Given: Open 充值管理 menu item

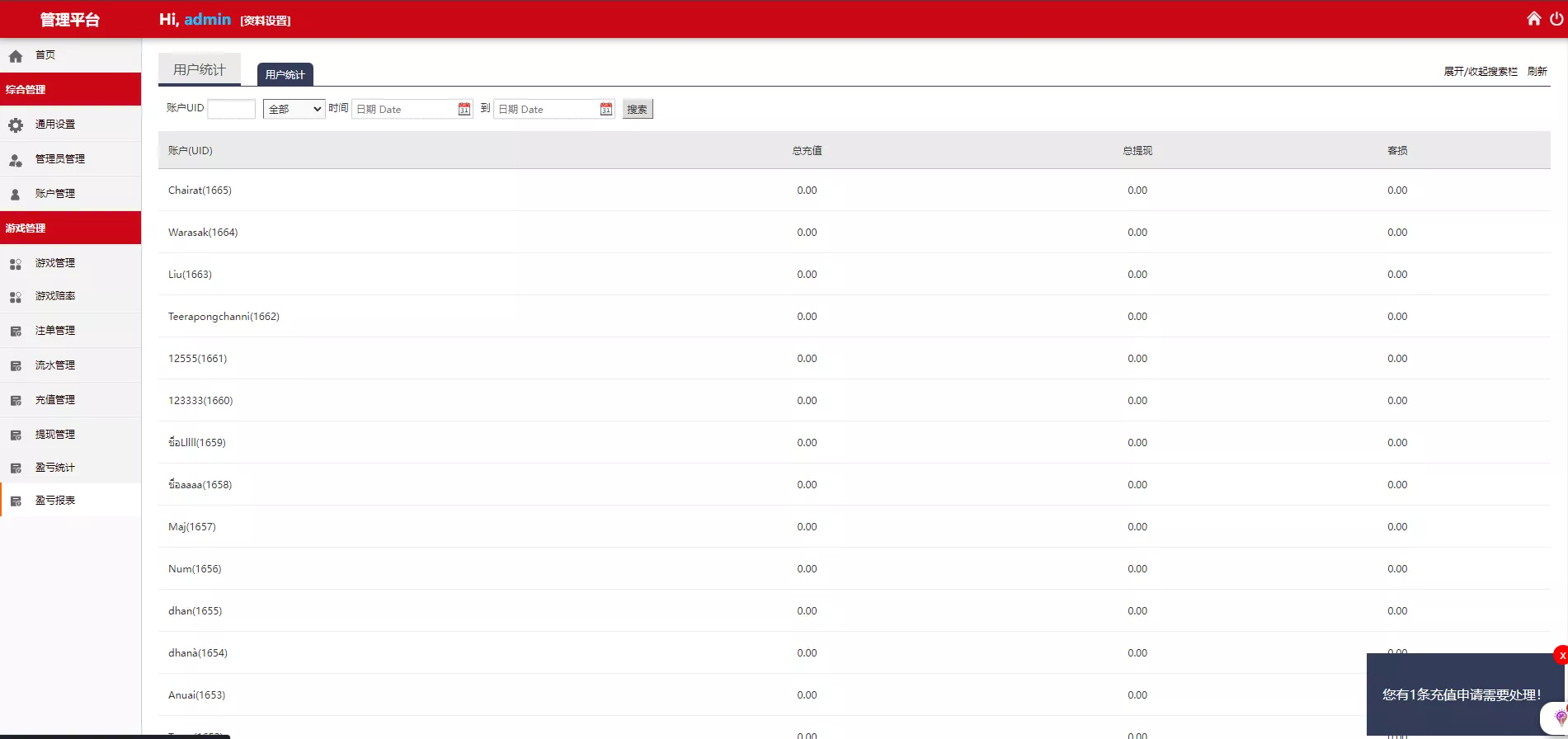Looking at the screenshot, I should pyautogui.click(x=55, y=400).
